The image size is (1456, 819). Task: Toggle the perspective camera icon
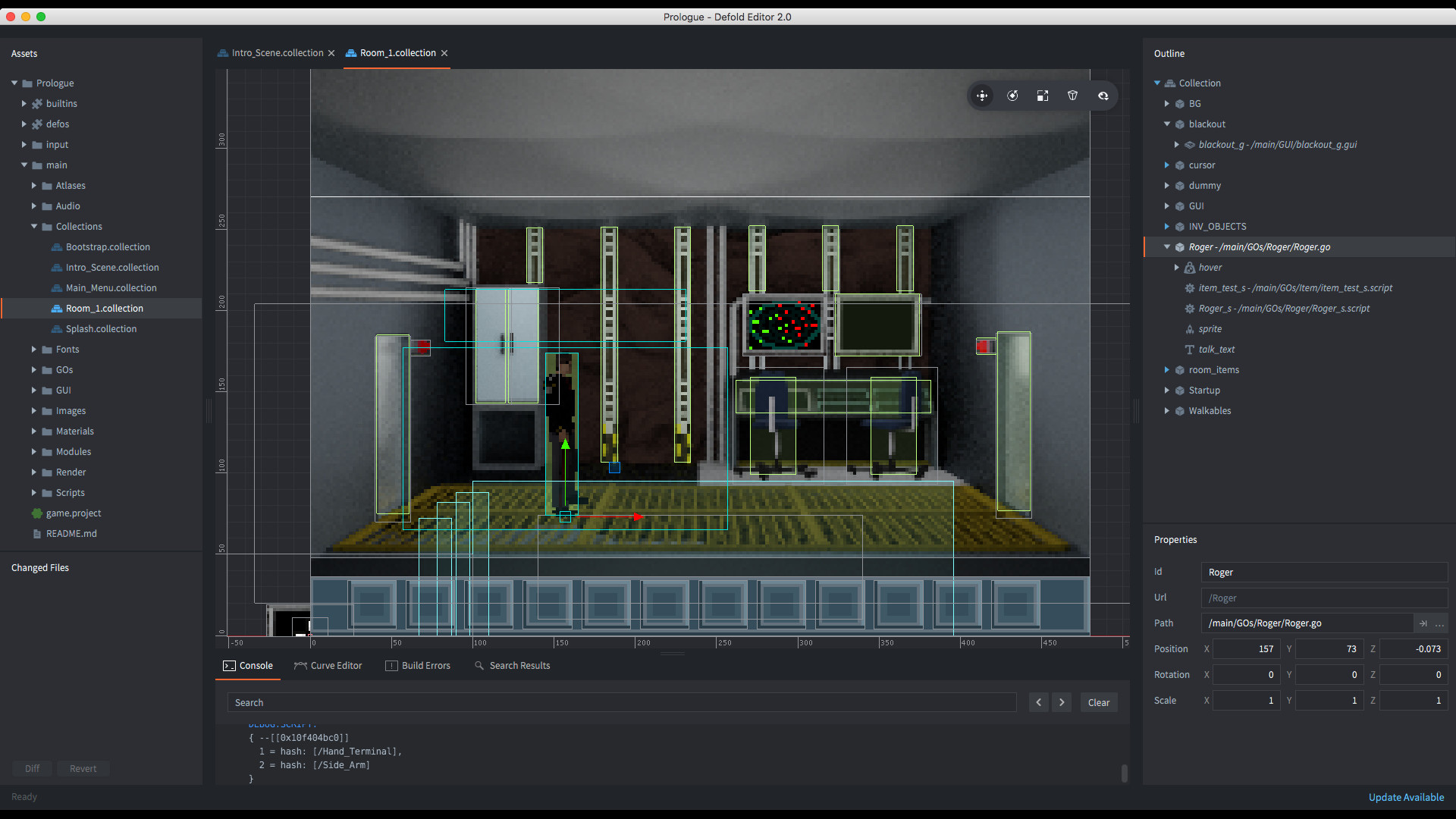click(1072, 96)
